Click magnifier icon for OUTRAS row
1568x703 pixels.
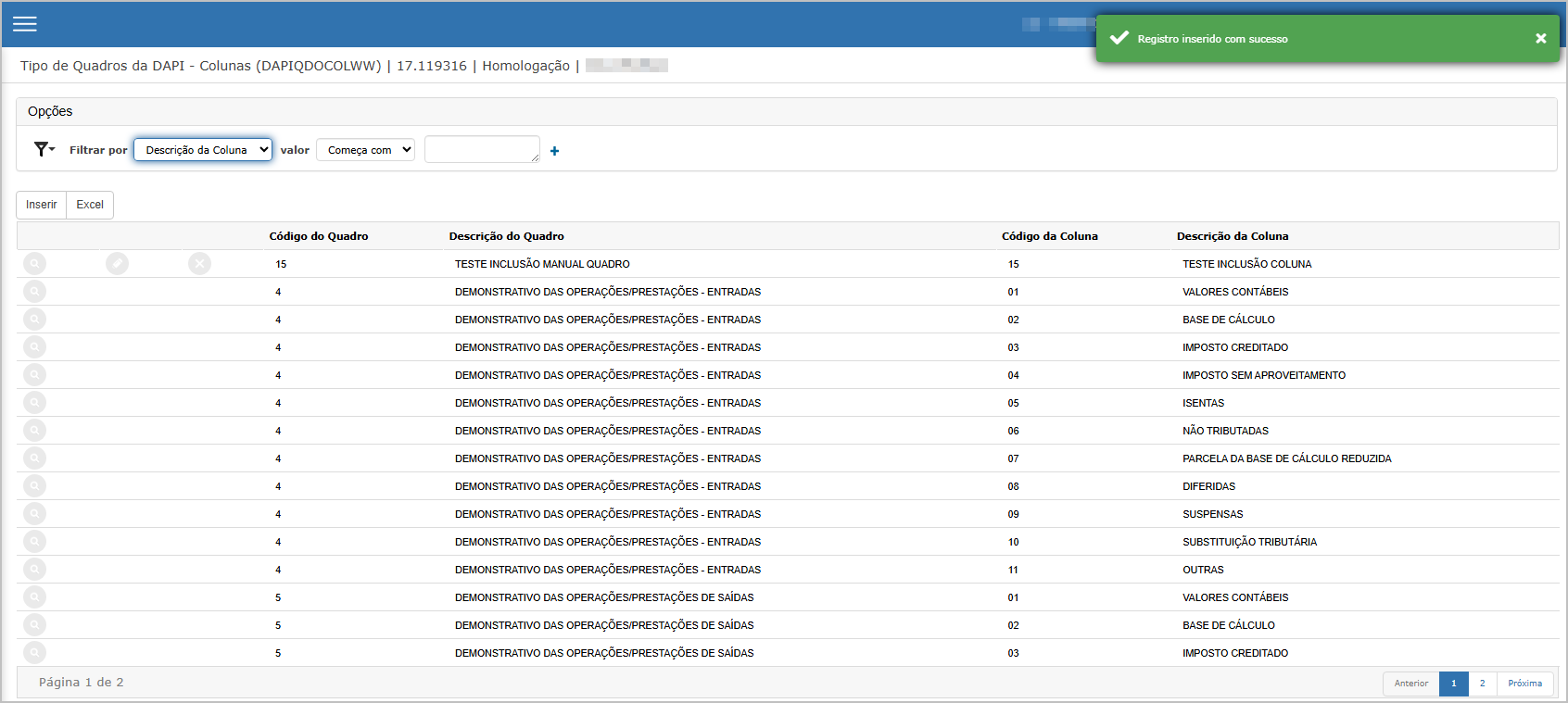34,570
